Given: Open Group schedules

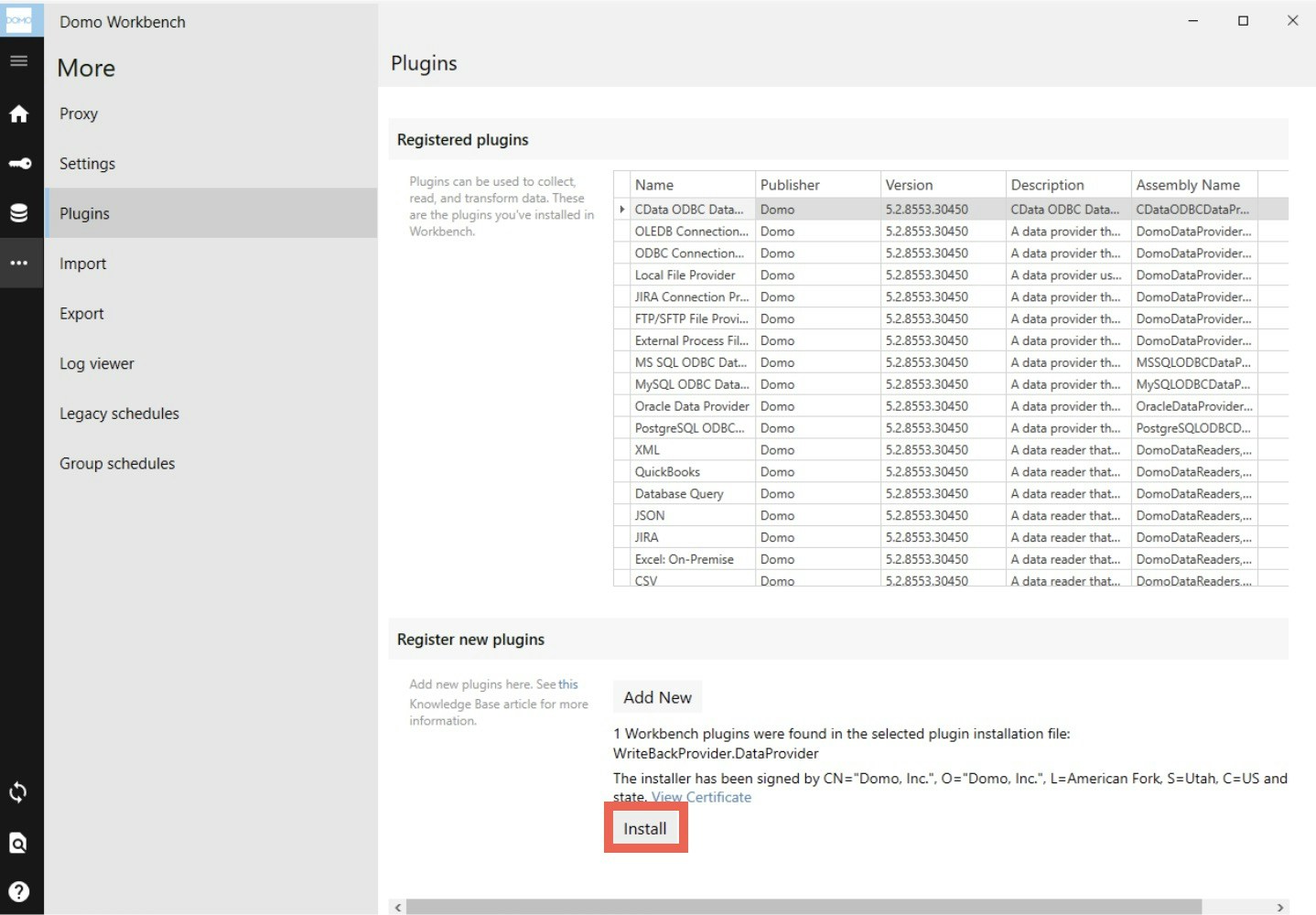Looking at the screenshot, I should [210, 463].
